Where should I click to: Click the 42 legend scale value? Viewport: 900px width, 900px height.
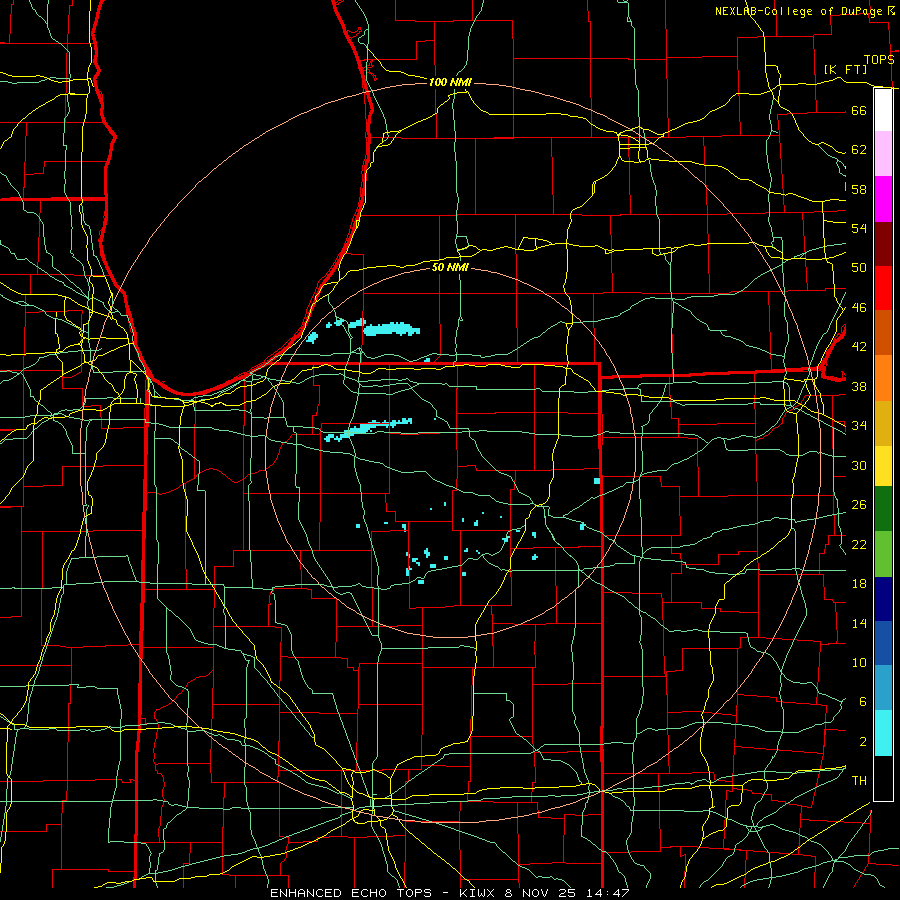coord(859,347)
